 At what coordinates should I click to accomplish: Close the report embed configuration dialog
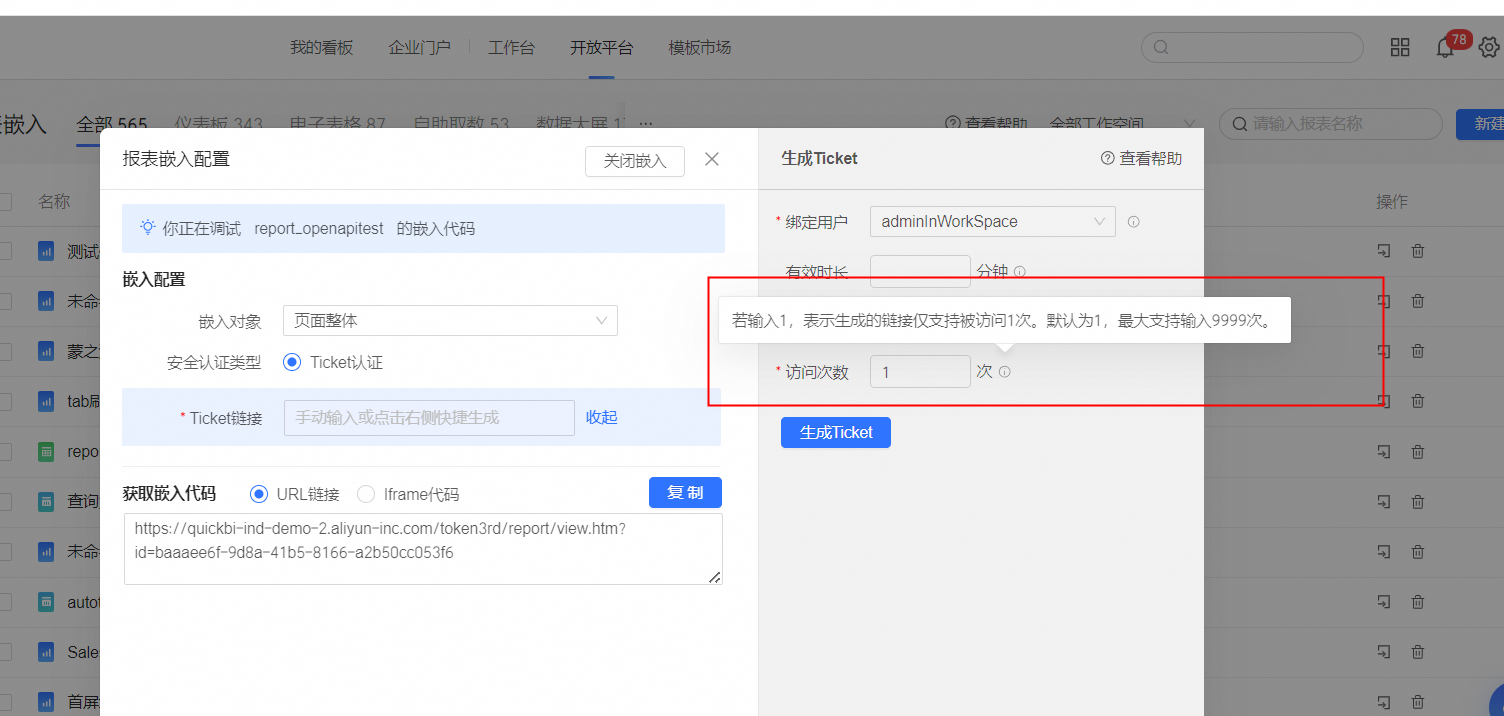pyautogui.click(x=712, y=159)
